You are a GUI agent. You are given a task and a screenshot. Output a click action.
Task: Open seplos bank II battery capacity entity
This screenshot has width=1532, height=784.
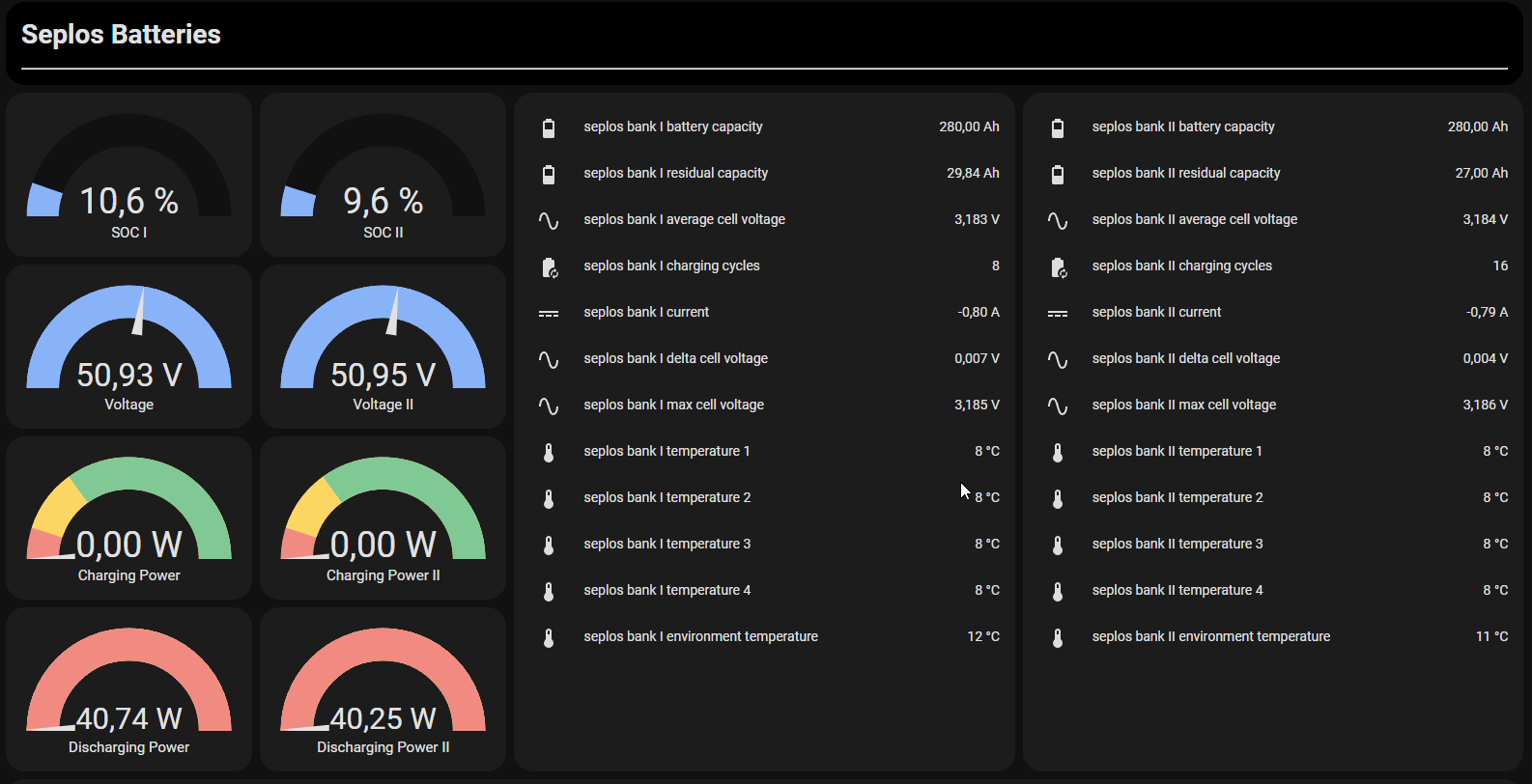[x=1273, y=126]
